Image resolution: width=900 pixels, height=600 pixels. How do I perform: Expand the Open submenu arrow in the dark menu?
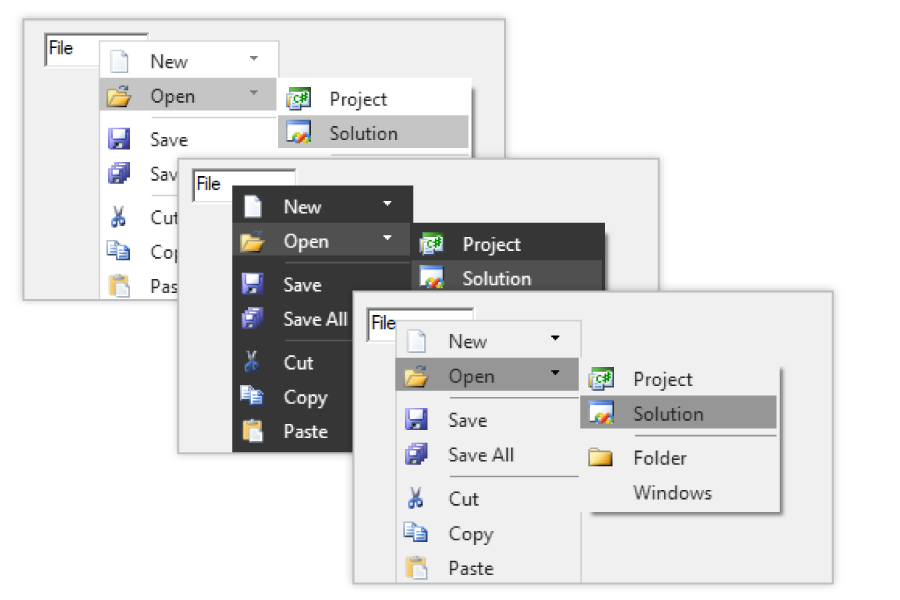tap(387, 238)
